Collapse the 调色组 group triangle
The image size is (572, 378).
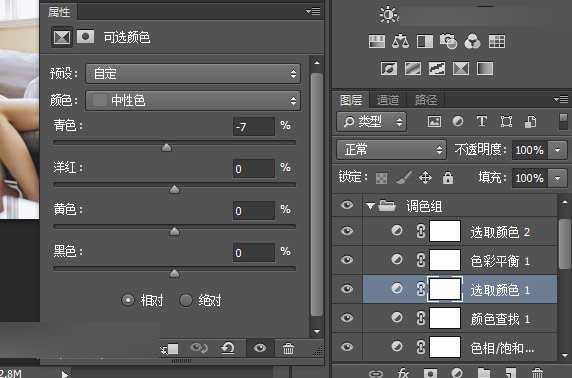(370, 206)
